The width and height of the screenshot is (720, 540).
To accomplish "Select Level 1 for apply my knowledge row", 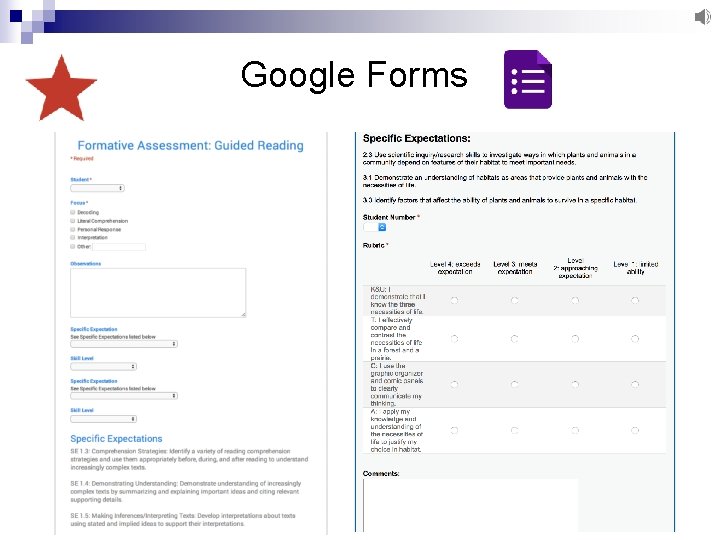I will click(x=635, y=430).
